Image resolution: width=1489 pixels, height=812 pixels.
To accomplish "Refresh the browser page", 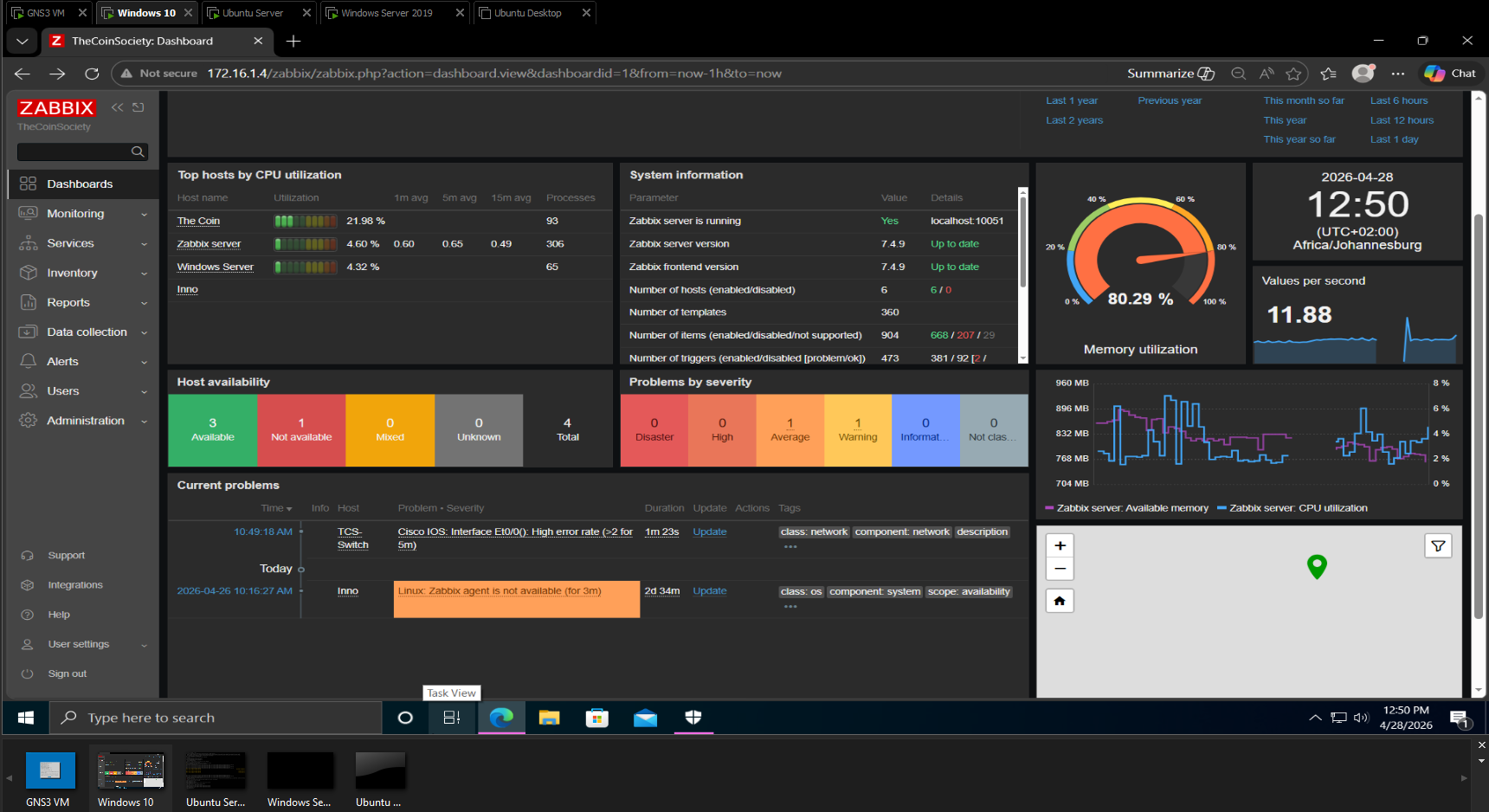I will [92, 74].
